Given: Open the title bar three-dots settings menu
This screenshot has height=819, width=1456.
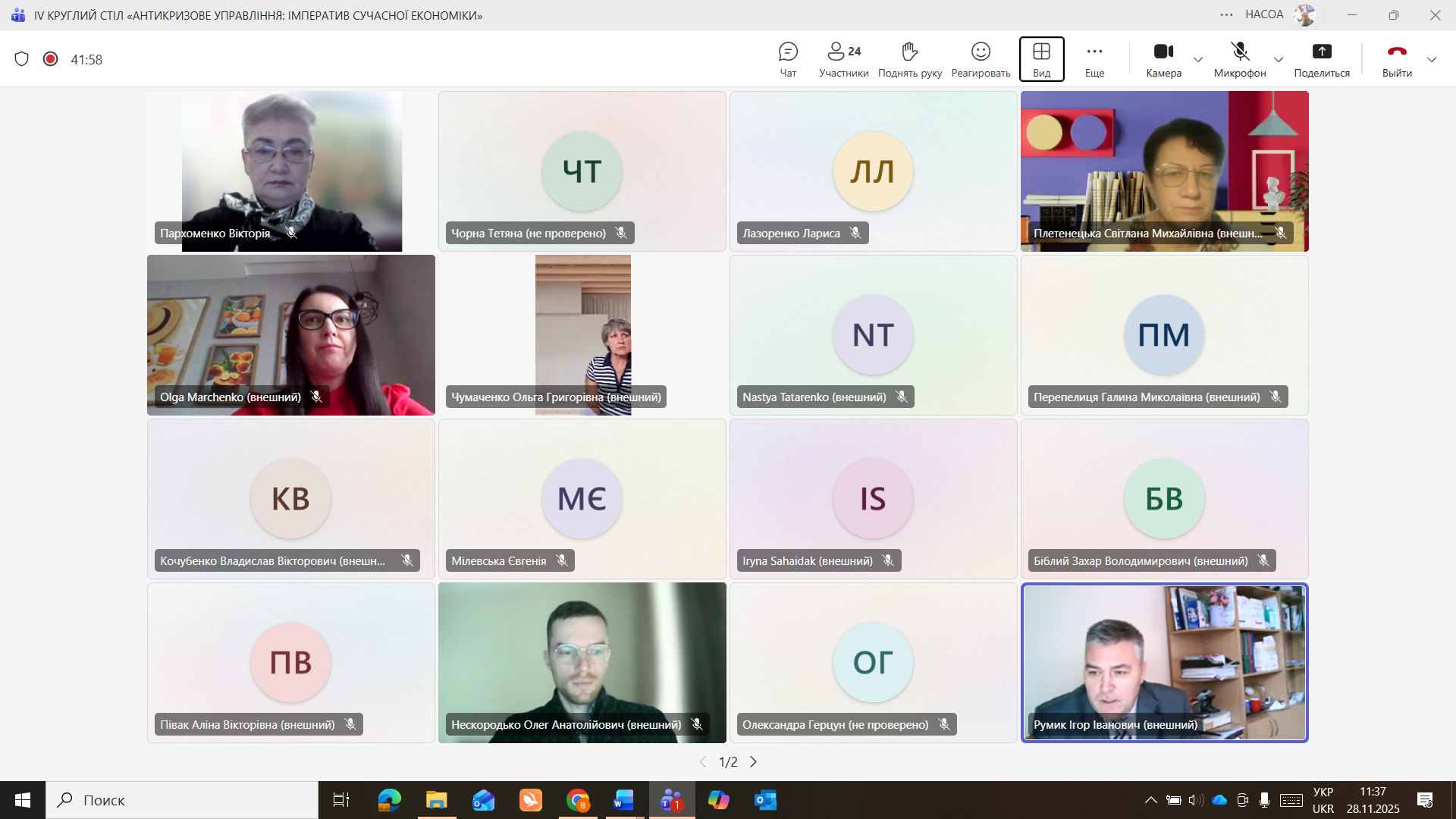Looking at the screenshot, I should pyautogui.click(x=1226, y=14).
